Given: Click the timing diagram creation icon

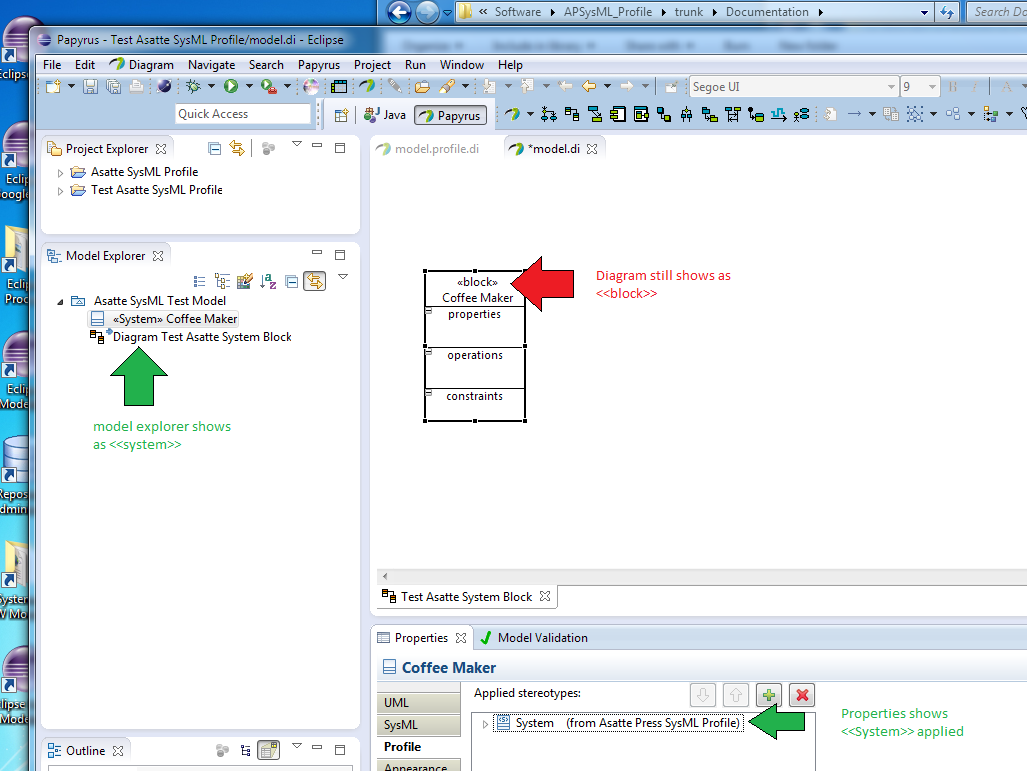Looking at the screenshot, I should click(778, 115).
